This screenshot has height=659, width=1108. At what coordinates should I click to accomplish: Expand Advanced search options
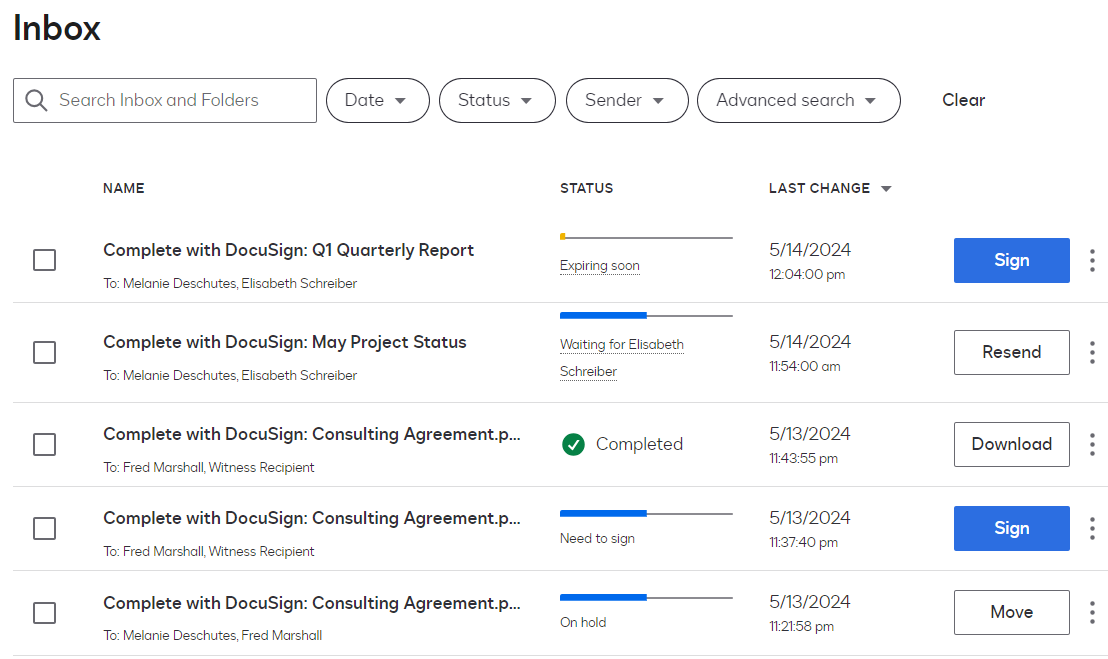pos(798,101)
